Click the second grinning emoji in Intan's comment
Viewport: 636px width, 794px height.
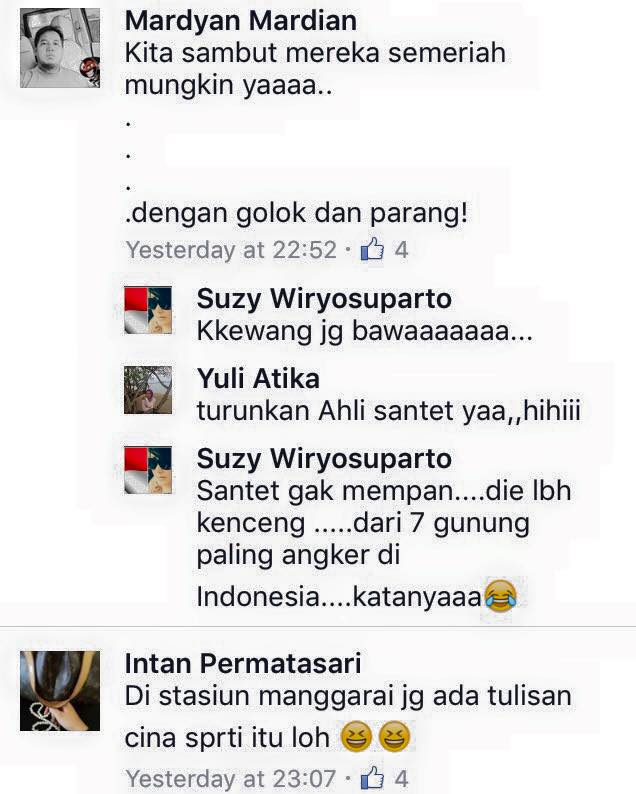click(394, 736)
